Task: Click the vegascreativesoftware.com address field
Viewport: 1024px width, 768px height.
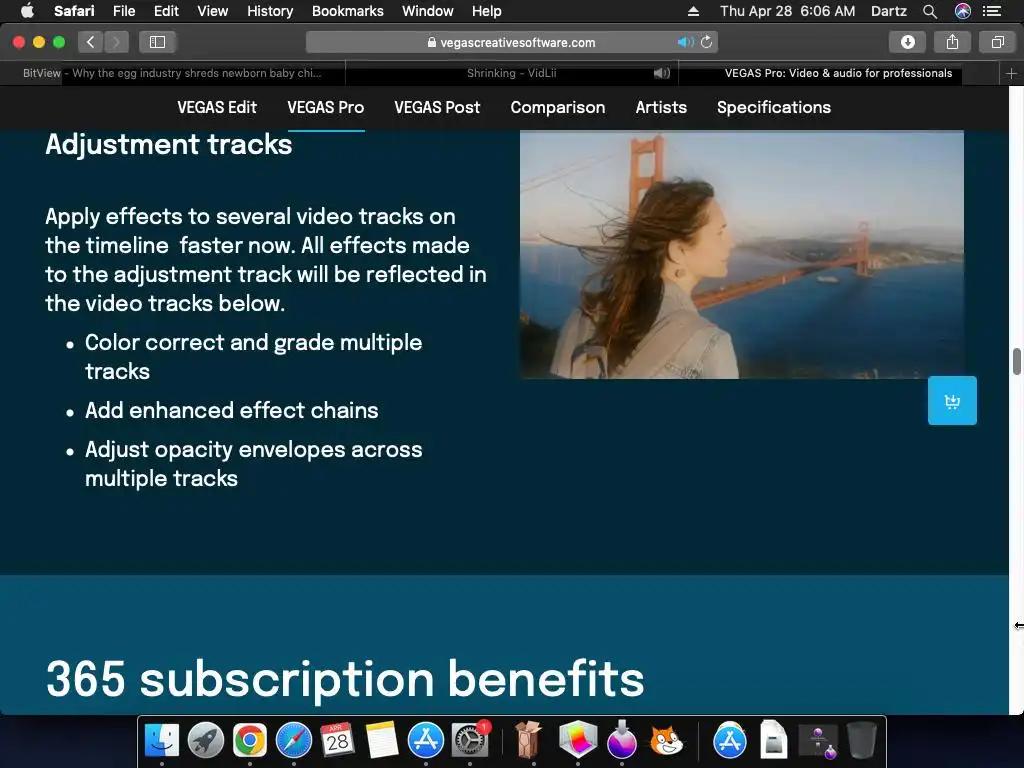Action: point(511,42)
